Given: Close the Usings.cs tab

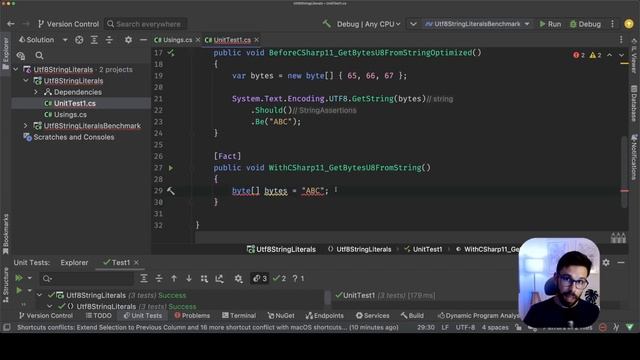Looking at the screenshot, I should point(198,40).
